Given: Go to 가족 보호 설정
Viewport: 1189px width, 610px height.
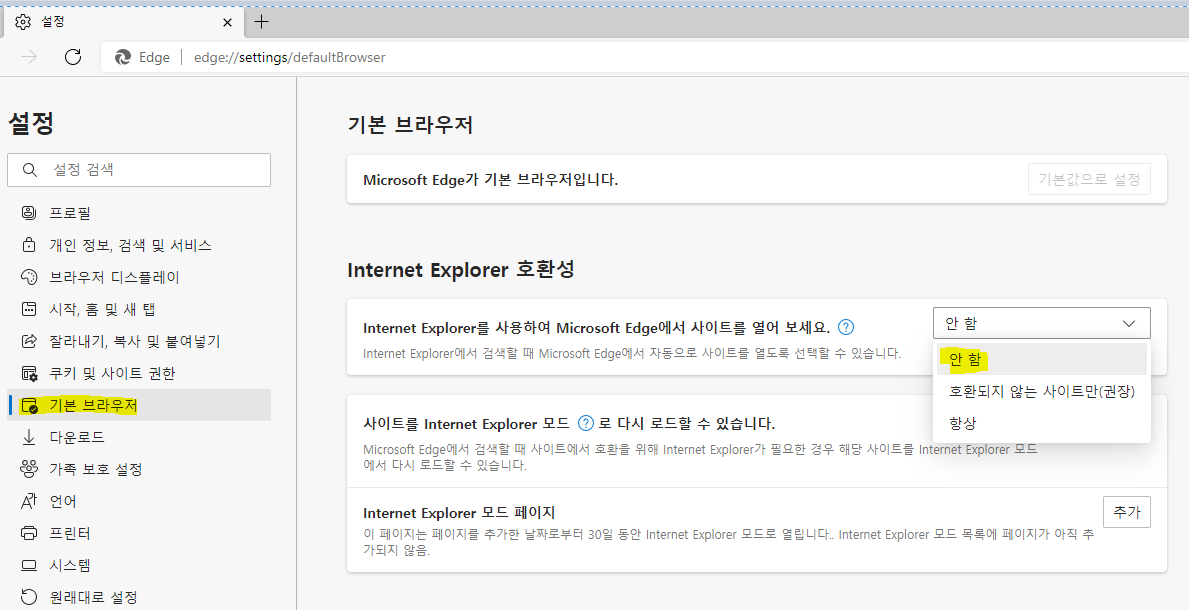Looking at the screenshot, I should click(x=140, y=469).
